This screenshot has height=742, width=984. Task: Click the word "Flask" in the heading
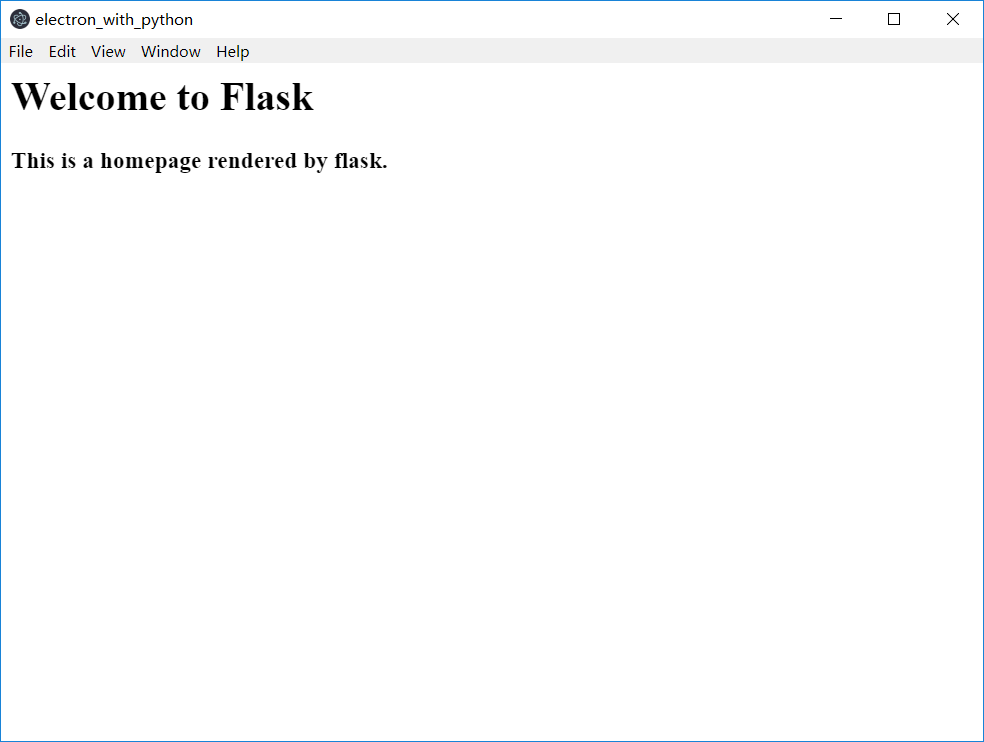pos(267,97)
